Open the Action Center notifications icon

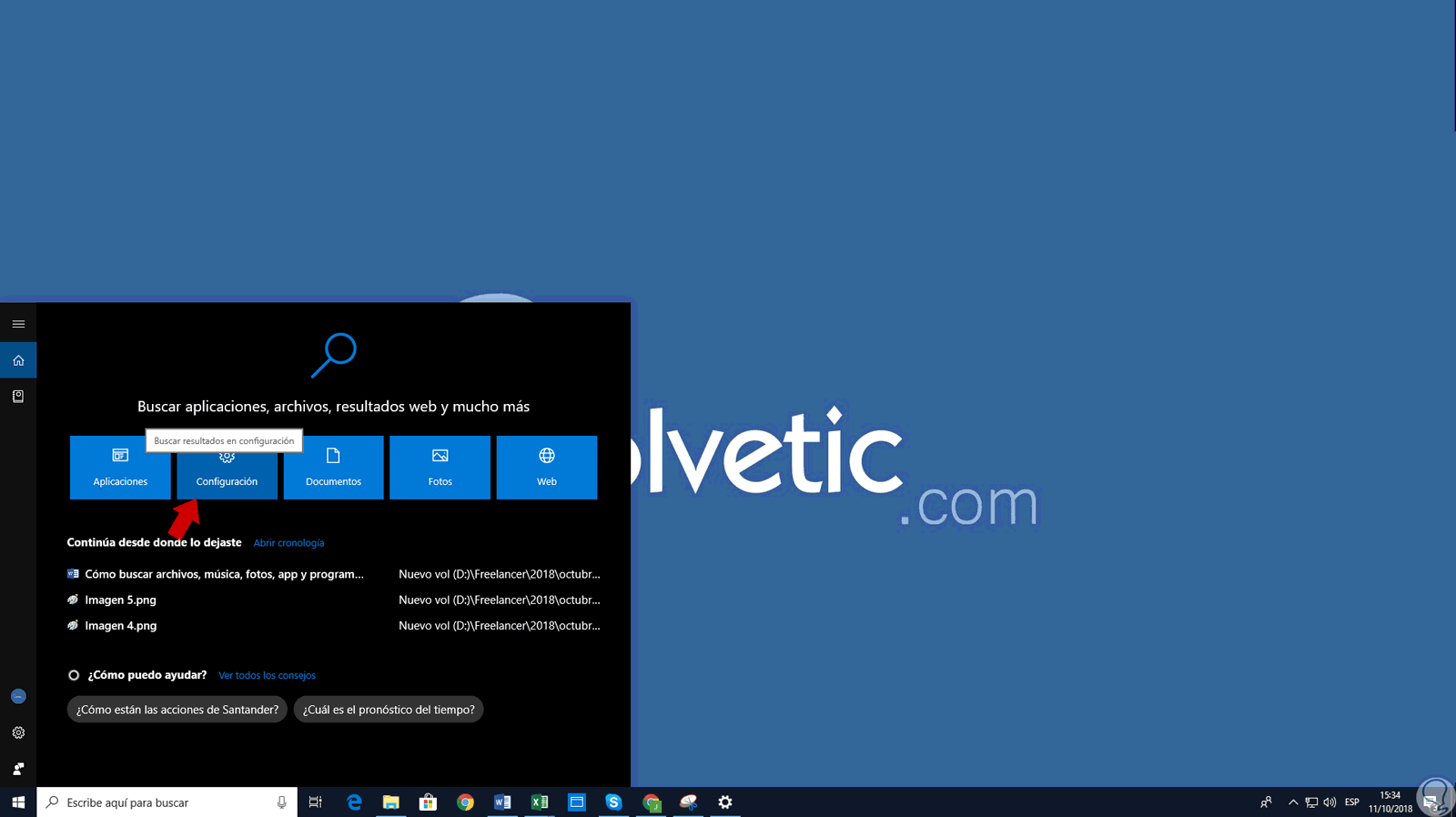click(x=1431, y=802)
